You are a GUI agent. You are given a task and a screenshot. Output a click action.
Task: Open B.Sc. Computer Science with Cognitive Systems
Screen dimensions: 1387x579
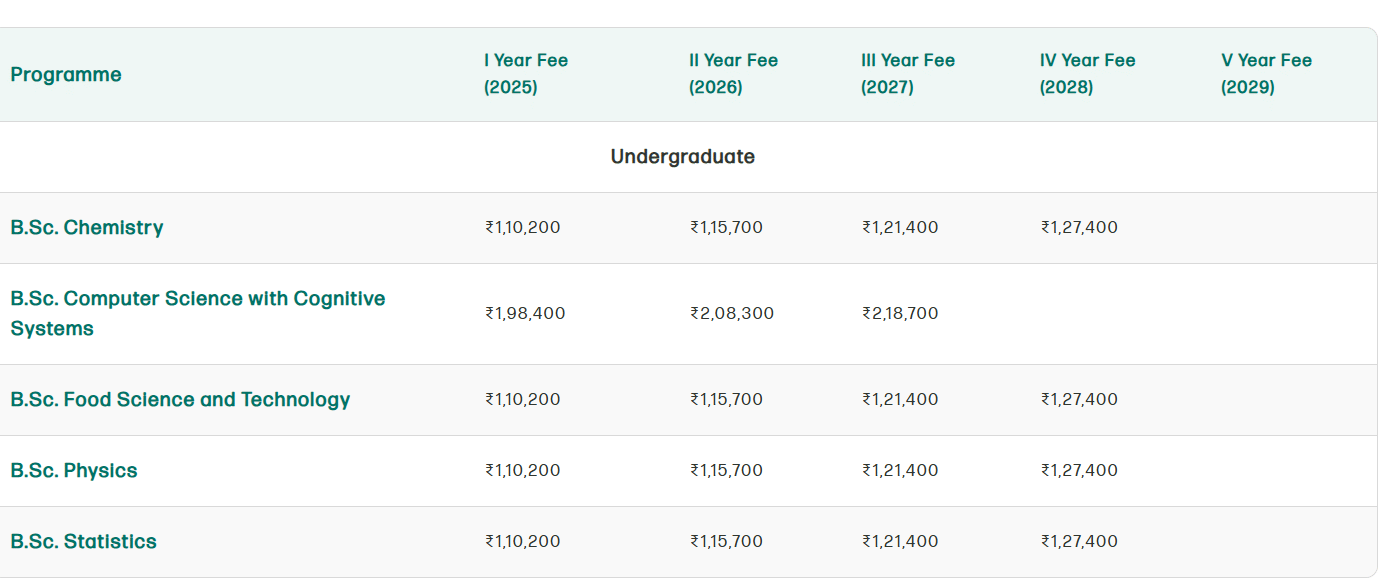pos(198,314)
